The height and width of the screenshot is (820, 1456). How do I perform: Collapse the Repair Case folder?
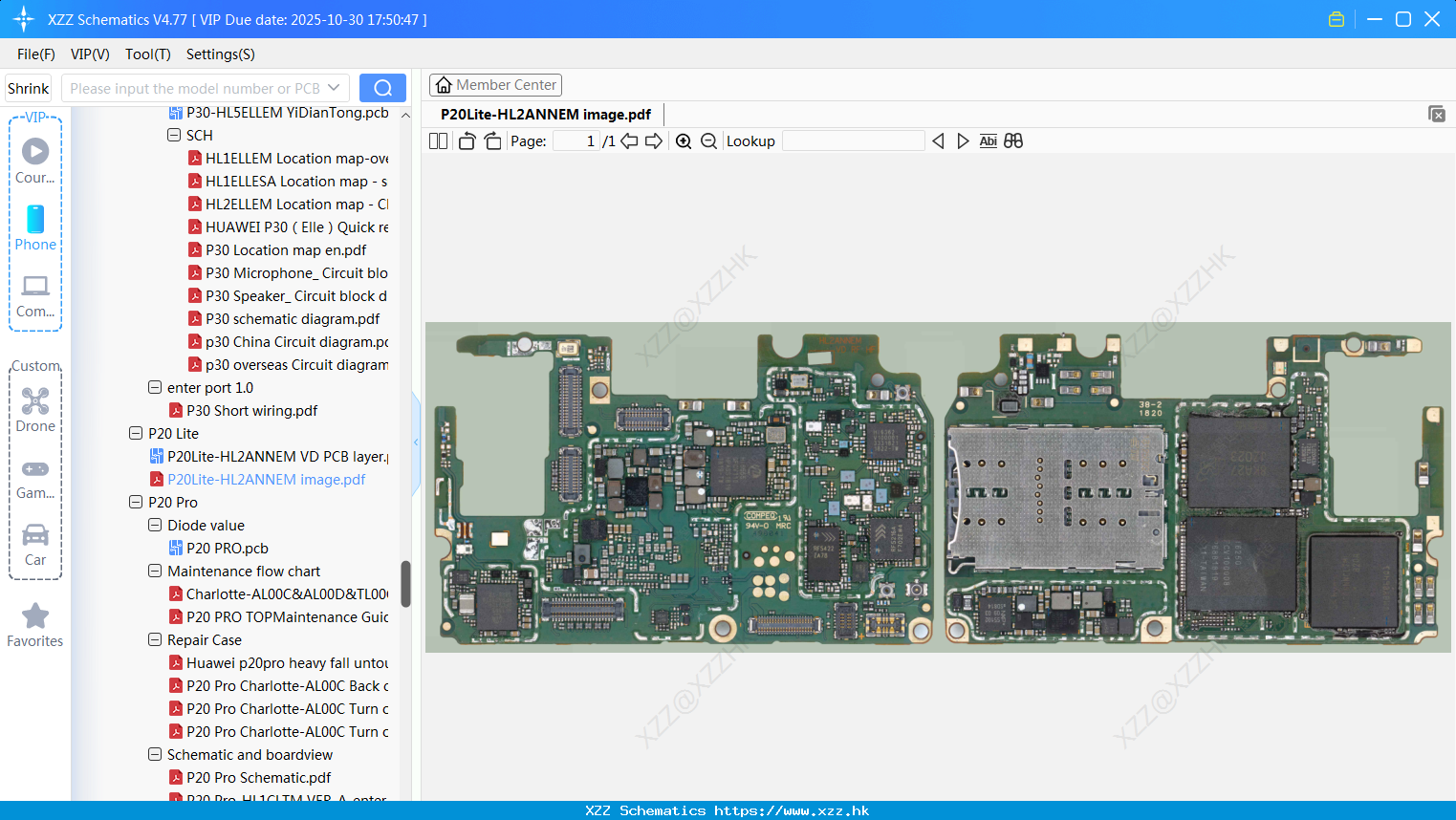pyautogui.click(x=155, y=639)
